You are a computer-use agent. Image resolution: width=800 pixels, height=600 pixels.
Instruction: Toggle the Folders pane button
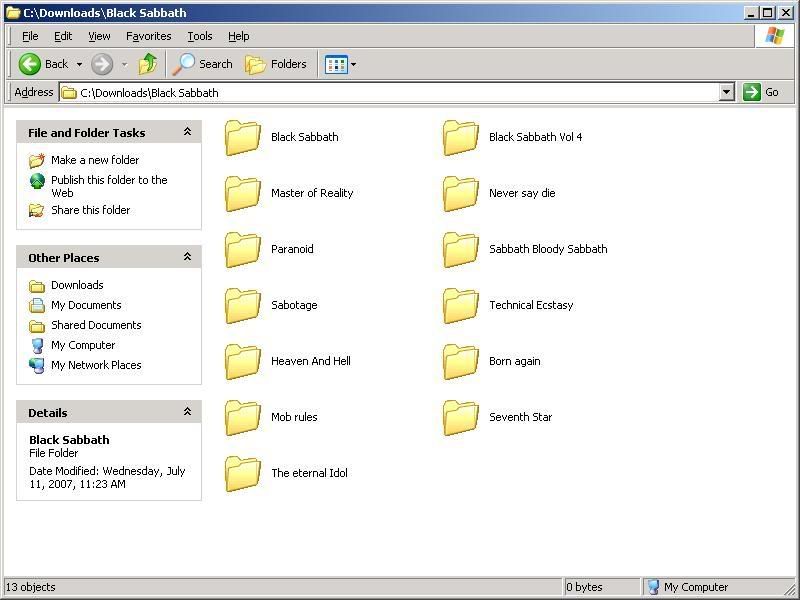coord(276,64)
